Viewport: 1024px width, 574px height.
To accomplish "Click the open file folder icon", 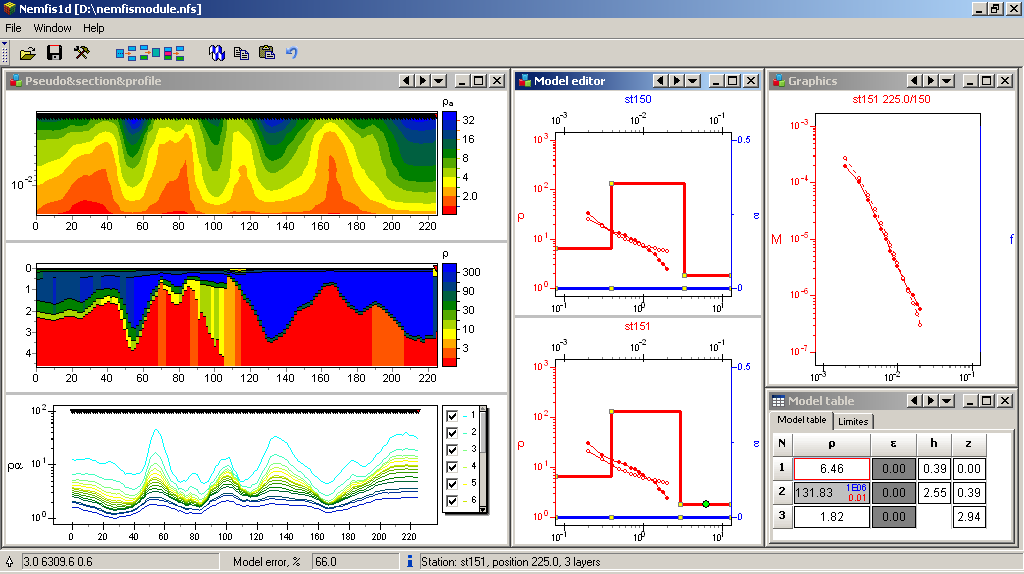I will tap(28, 52).
